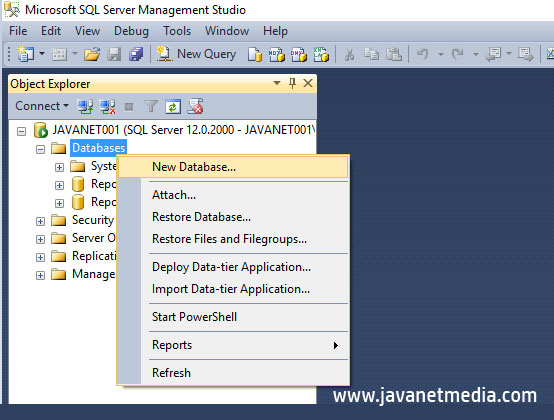
Task: Choose Restore Files and Filegroups
Action: click(233, 239)
